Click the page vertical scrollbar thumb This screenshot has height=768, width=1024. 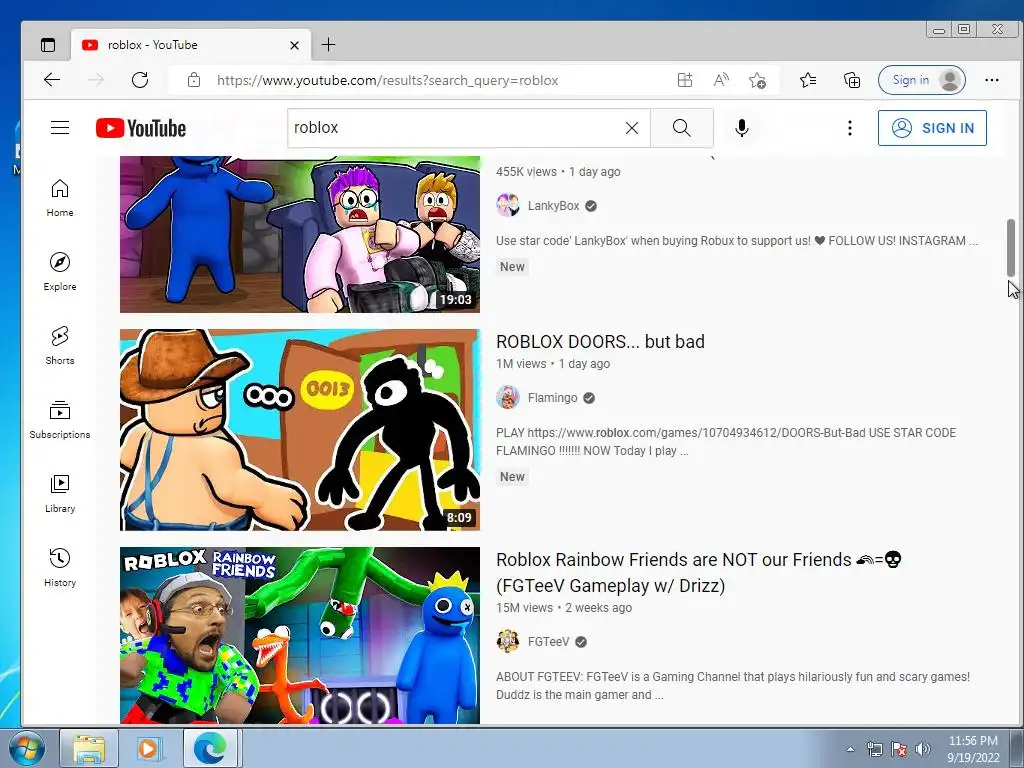click(1011, 248)
